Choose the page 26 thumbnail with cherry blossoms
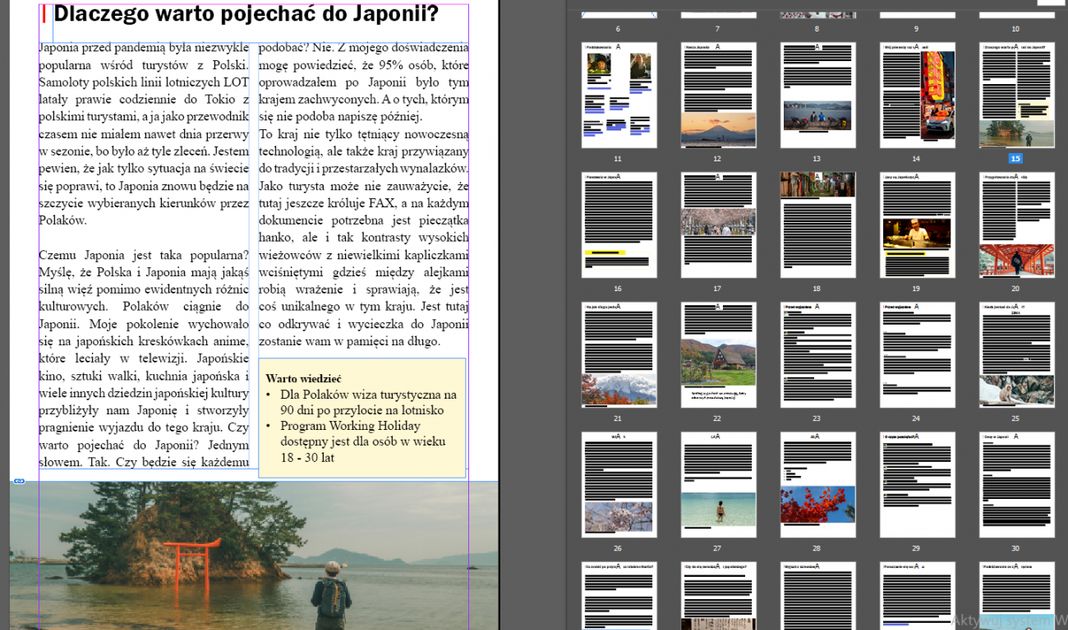Image resolution: width=1068 pixels, height=630 pixels. pos(619,485)
